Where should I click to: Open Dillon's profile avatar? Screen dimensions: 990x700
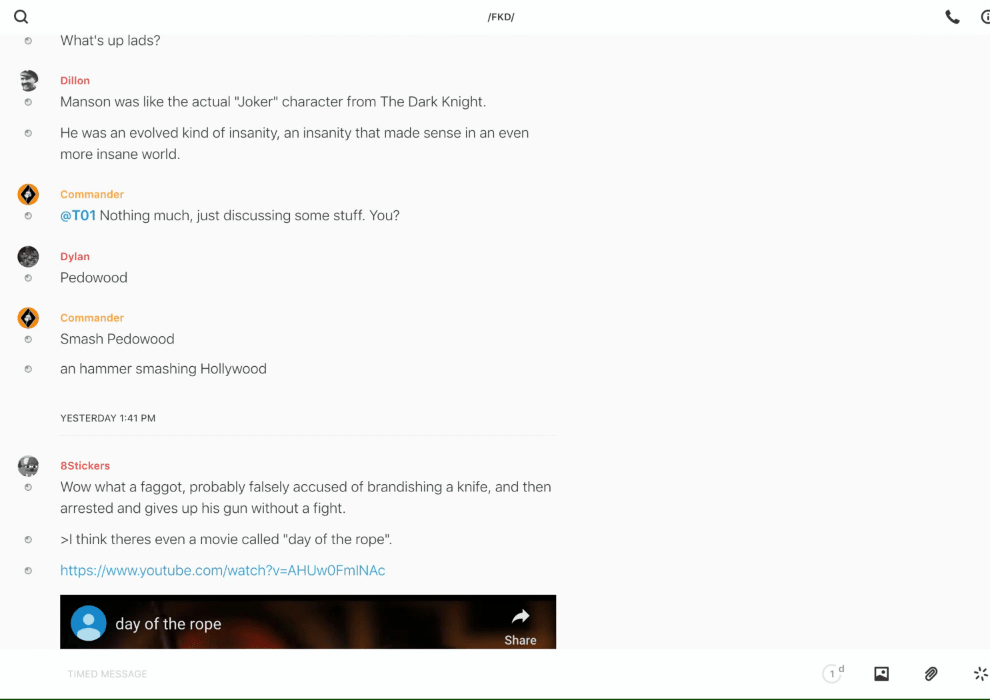pos(28,80)
